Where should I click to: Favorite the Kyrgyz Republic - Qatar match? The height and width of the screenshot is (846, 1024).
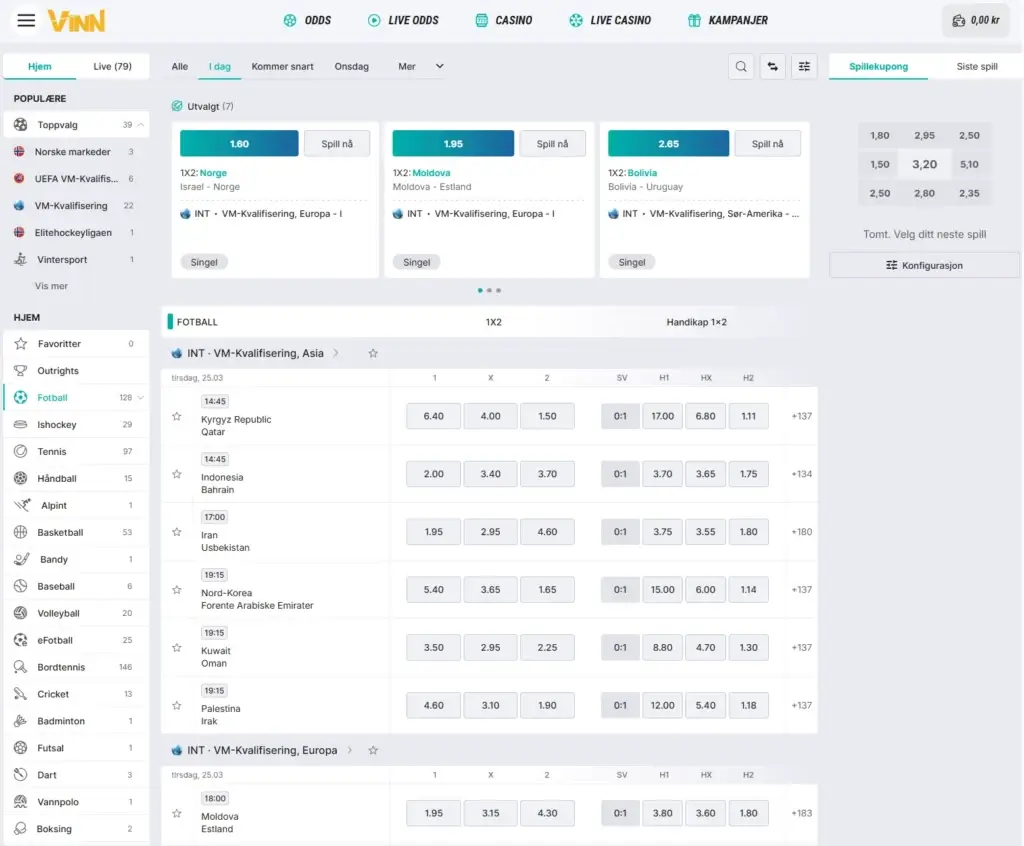point(177,416)
